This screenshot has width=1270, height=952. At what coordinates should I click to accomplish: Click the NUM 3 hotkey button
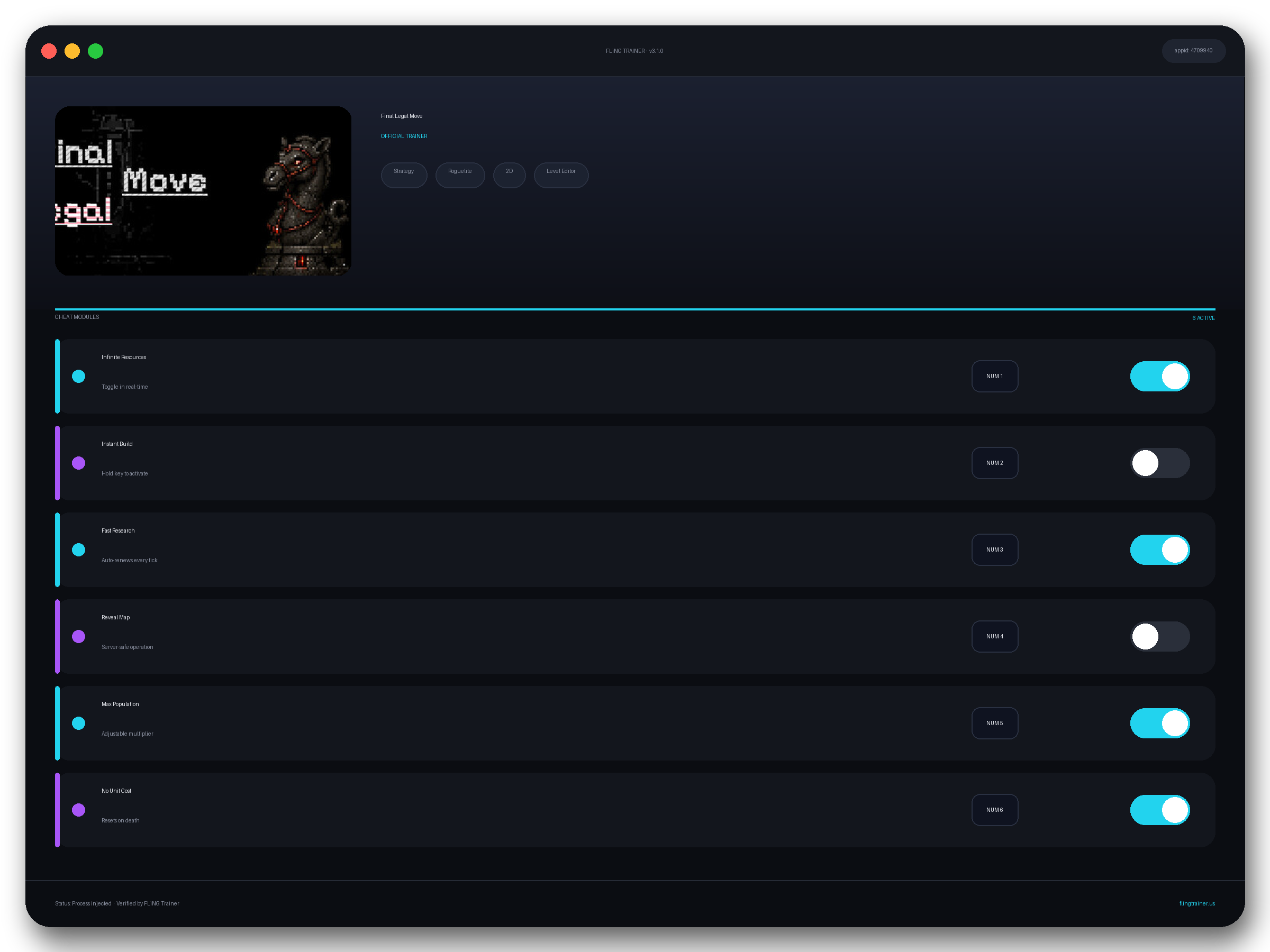pos(994,550)
